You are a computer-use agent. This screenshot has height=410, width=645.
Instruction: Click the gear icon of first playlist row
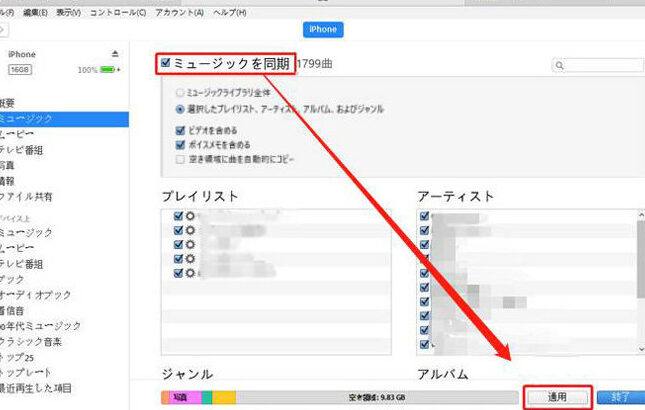point(189,215)
